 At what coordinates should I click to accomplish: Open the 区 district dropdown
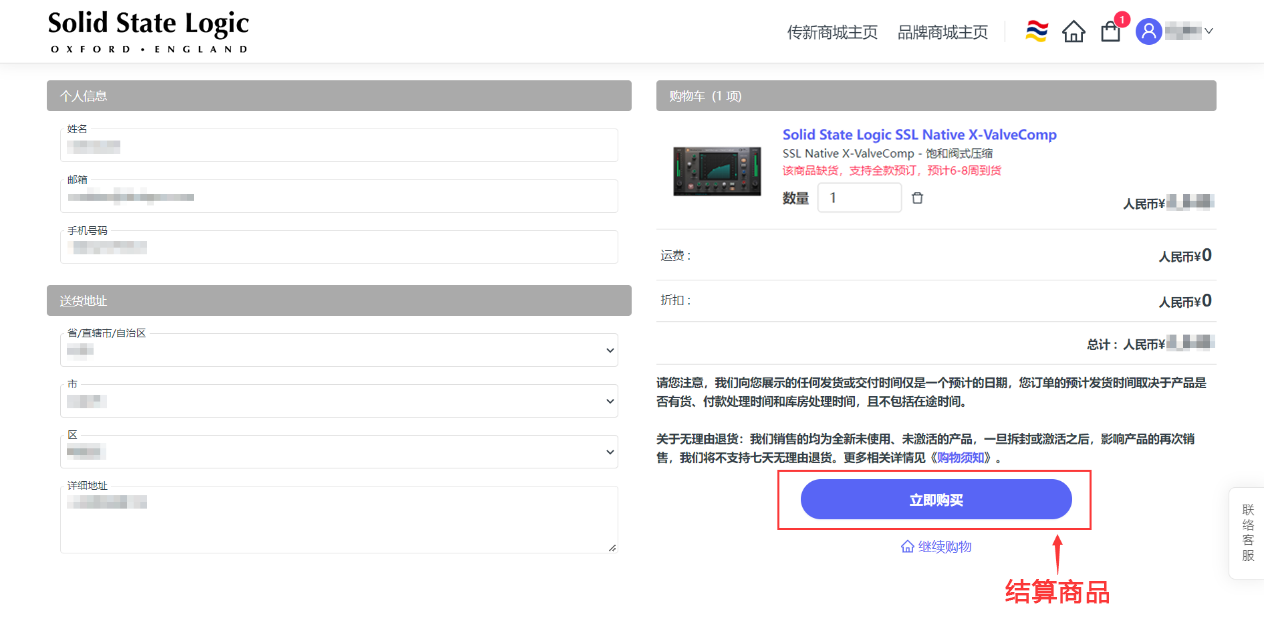click(x=339, y=452)
